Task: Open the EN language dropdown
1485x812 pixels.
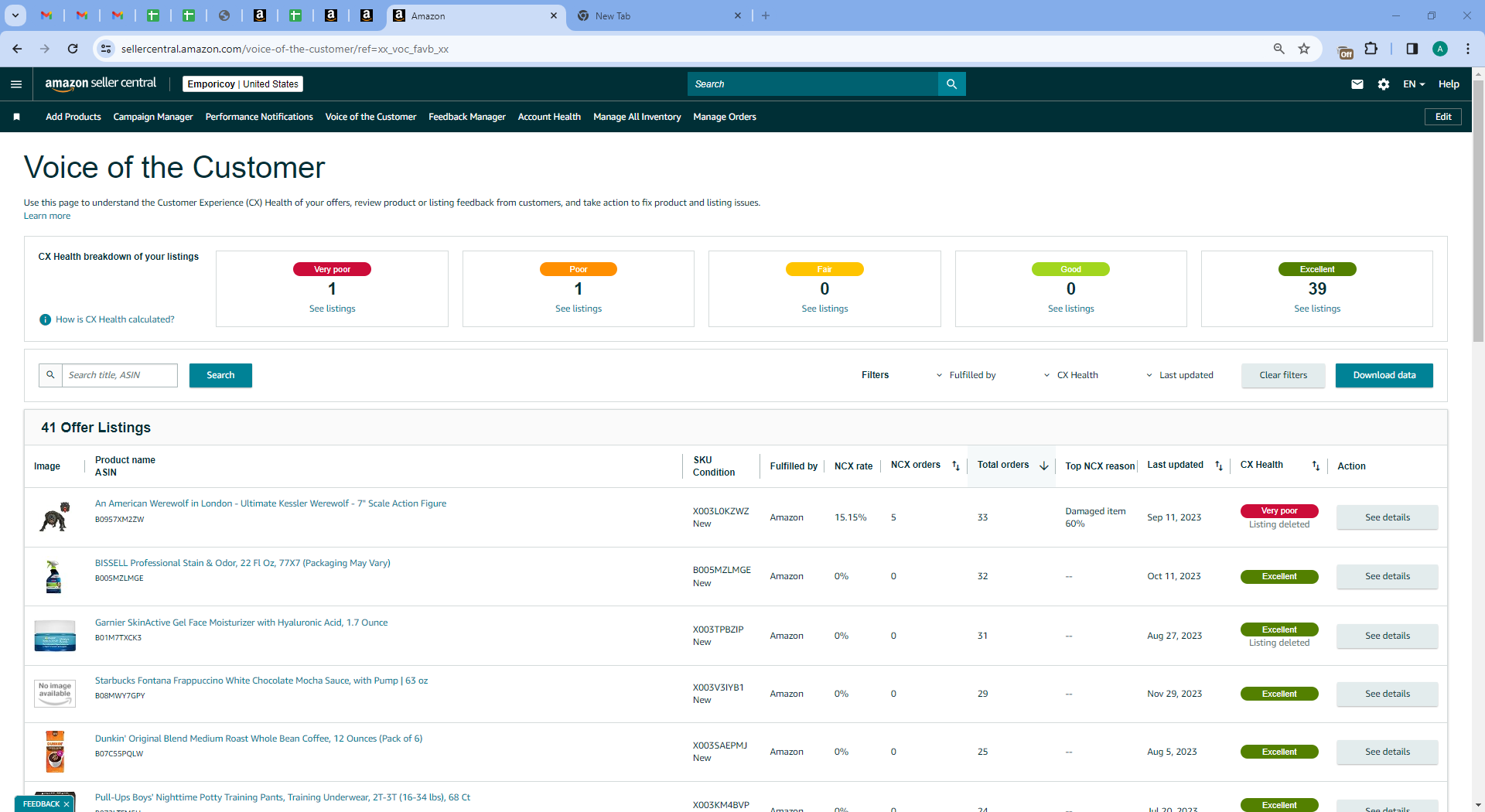Action: (x=1414, y=84)
